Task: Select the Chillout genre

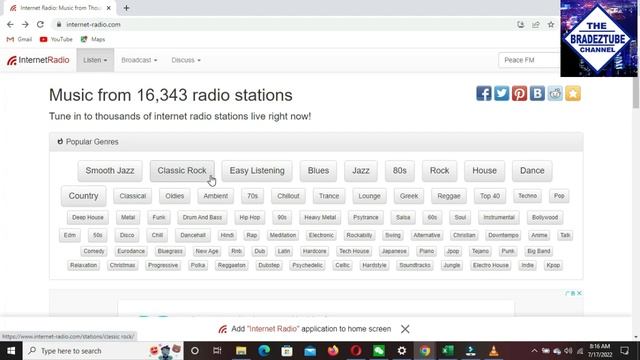Action: [288, 196]
